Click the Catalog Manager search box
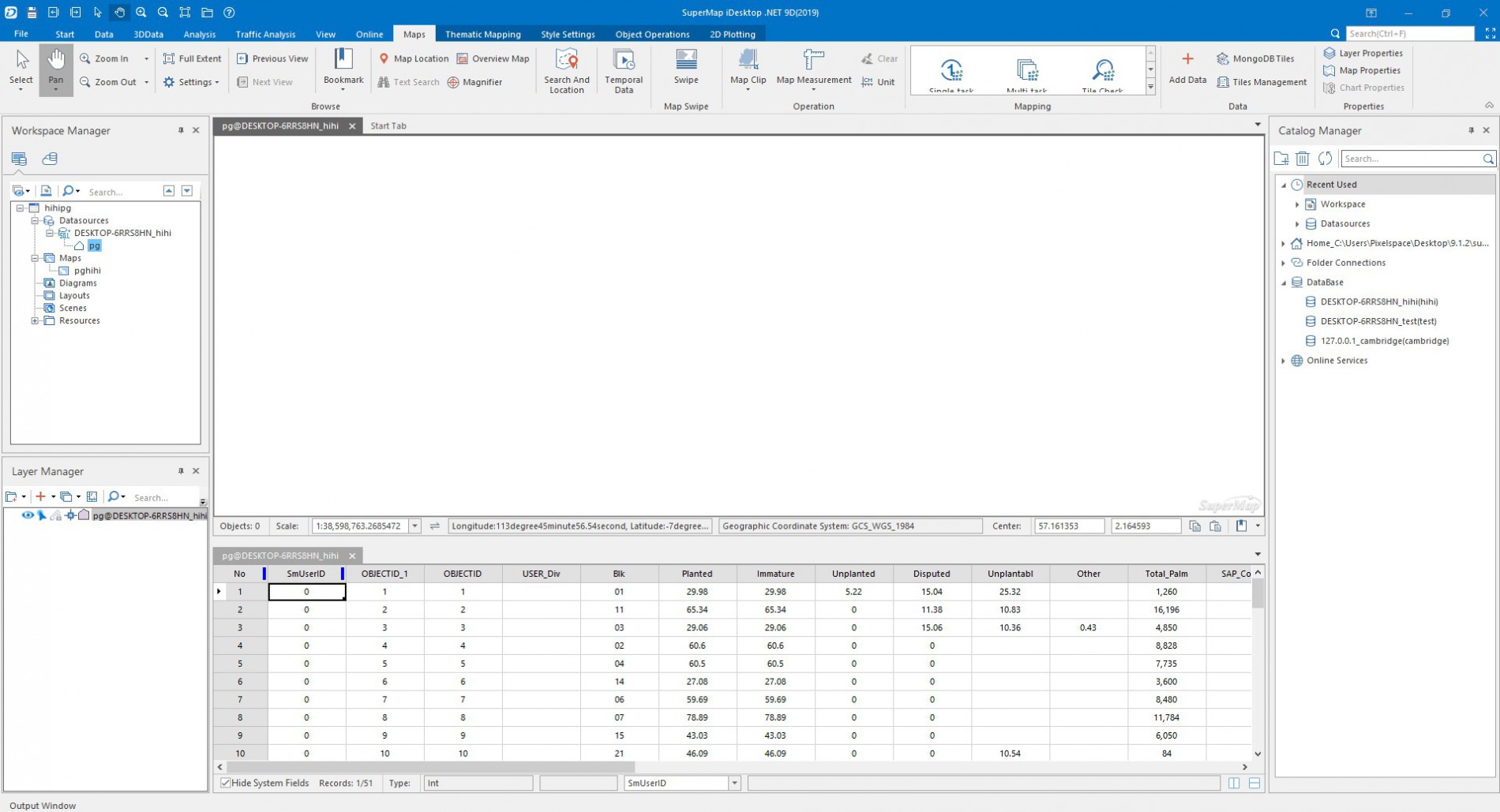 tap(1411, 159)
